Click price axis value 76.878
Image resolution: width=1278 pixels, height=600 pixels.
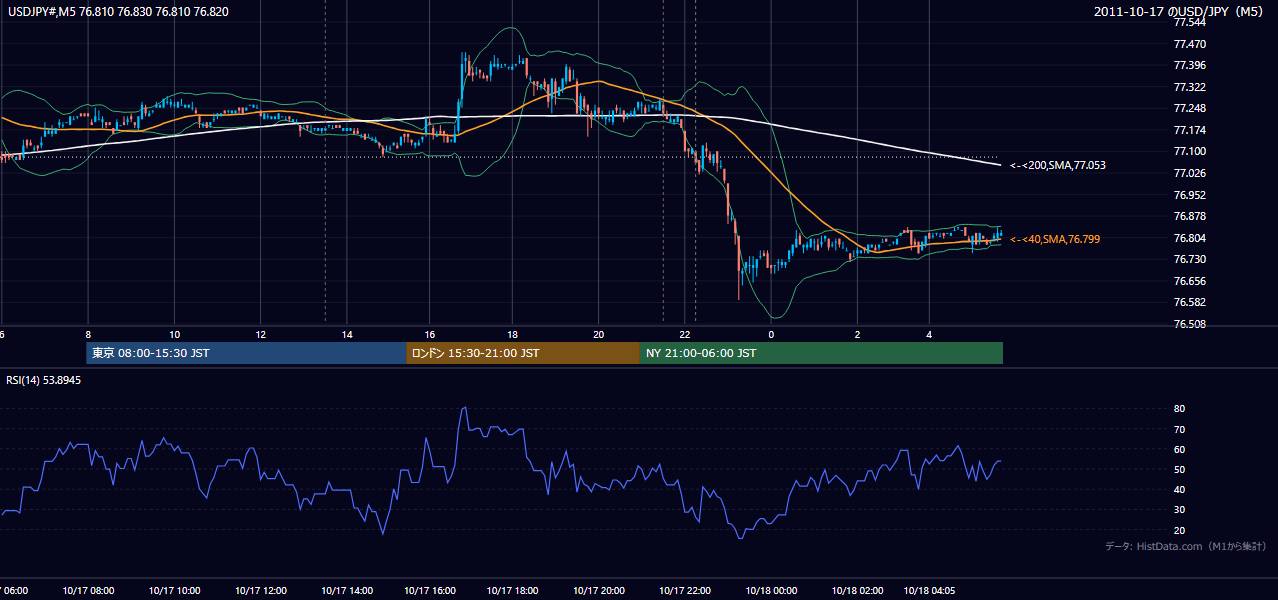pos(1190,216)
